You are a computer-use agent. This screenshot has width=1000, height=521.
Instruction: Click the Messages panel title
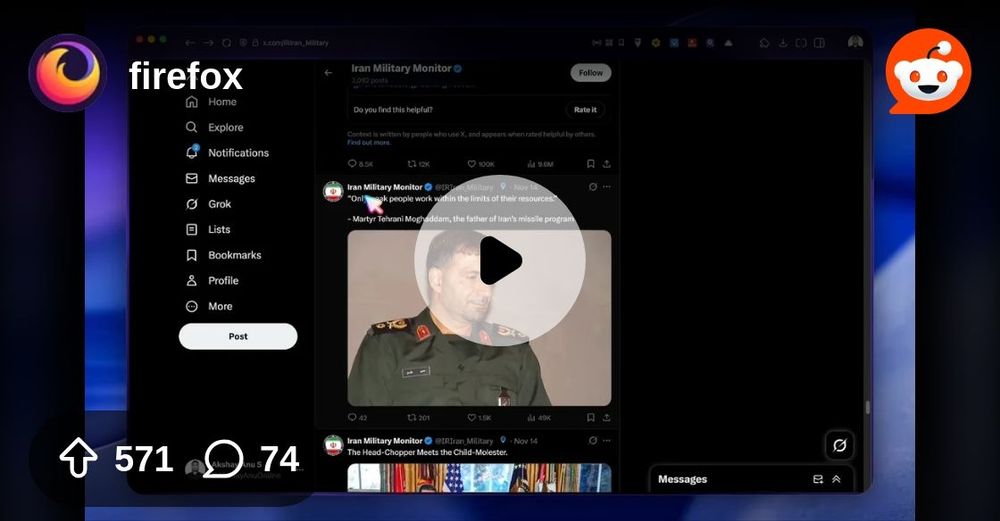682,480
